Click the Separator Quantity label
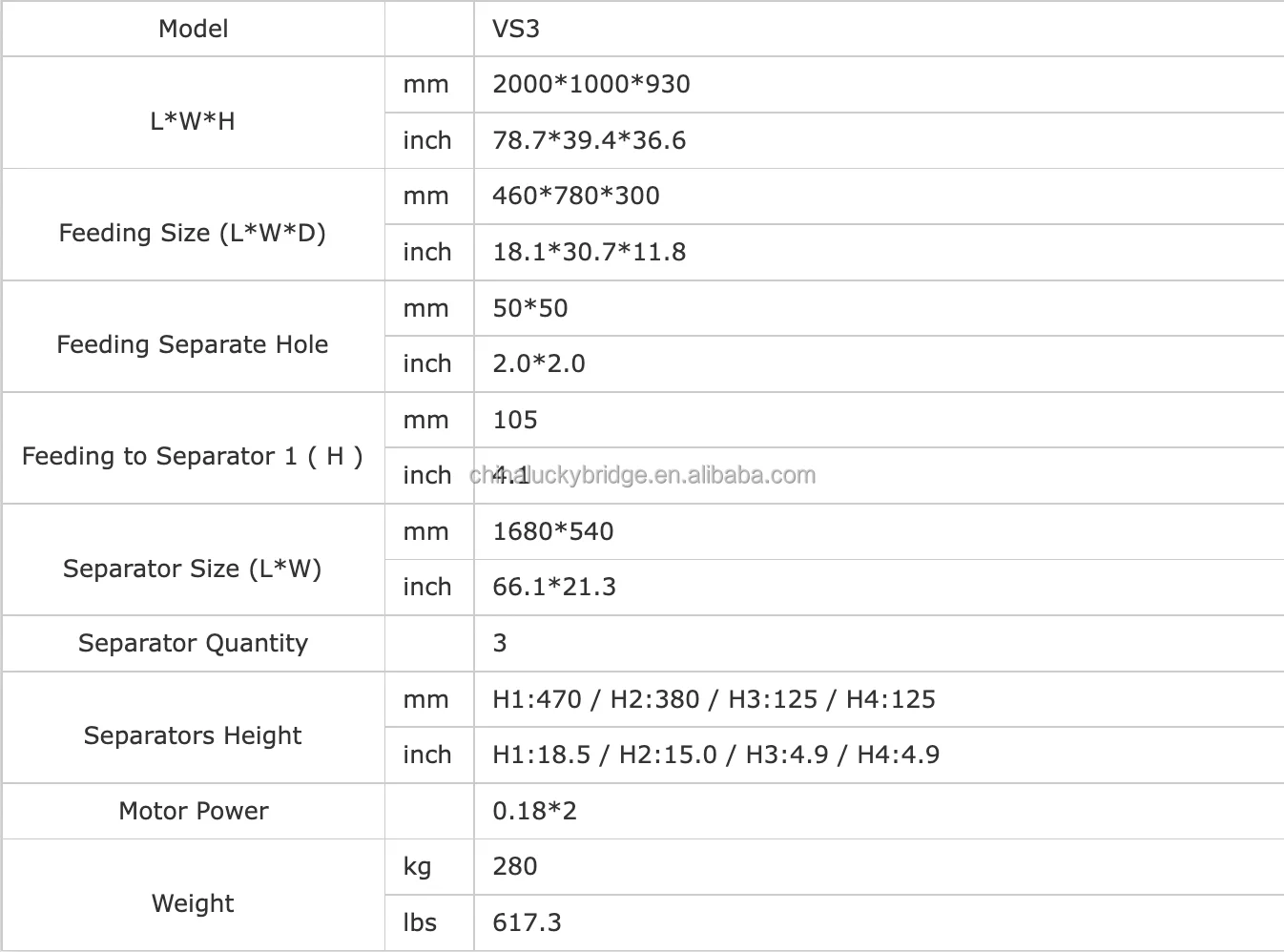Viewport: 1284px width, 952px height. 193,643
